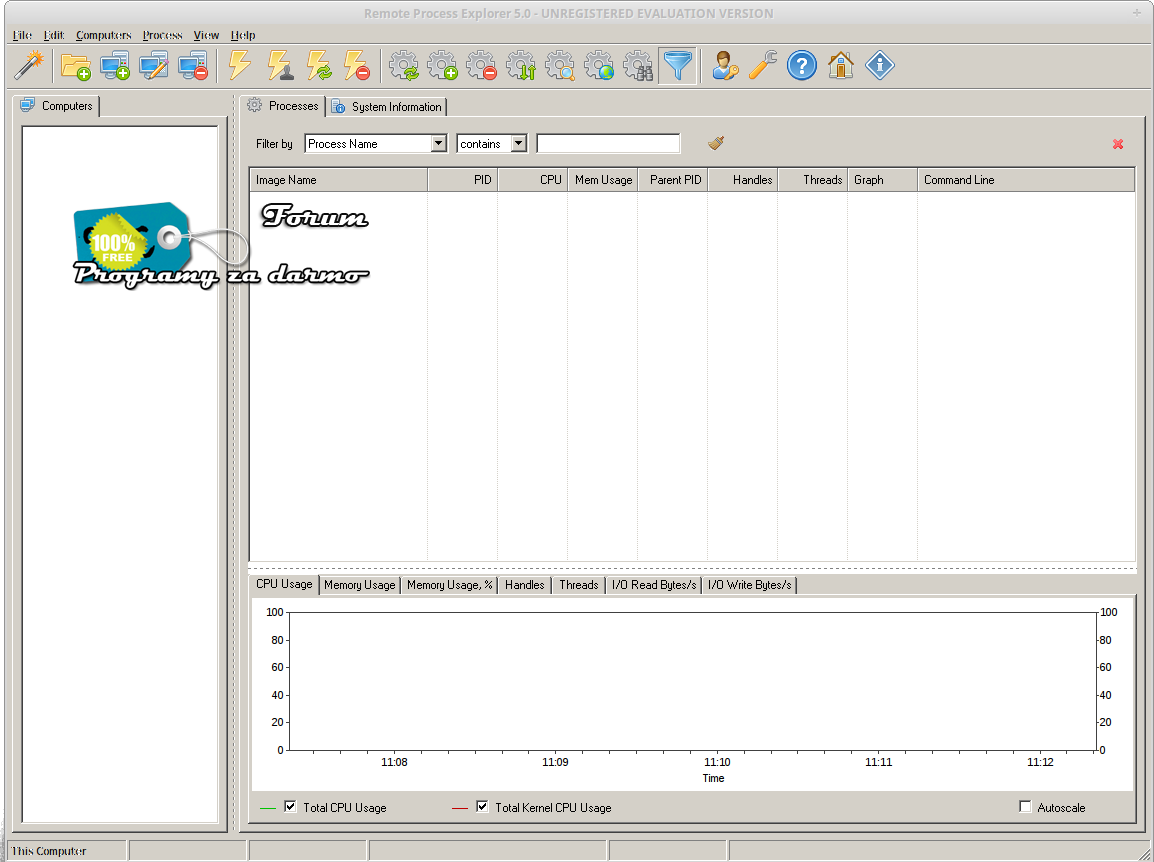Sort by Handles column header

(743, 180)
